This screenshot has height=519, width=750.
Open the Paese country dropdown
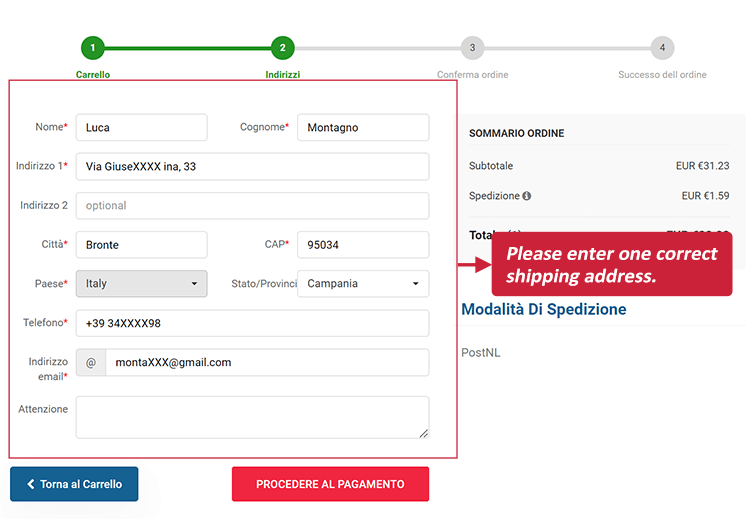141,284
